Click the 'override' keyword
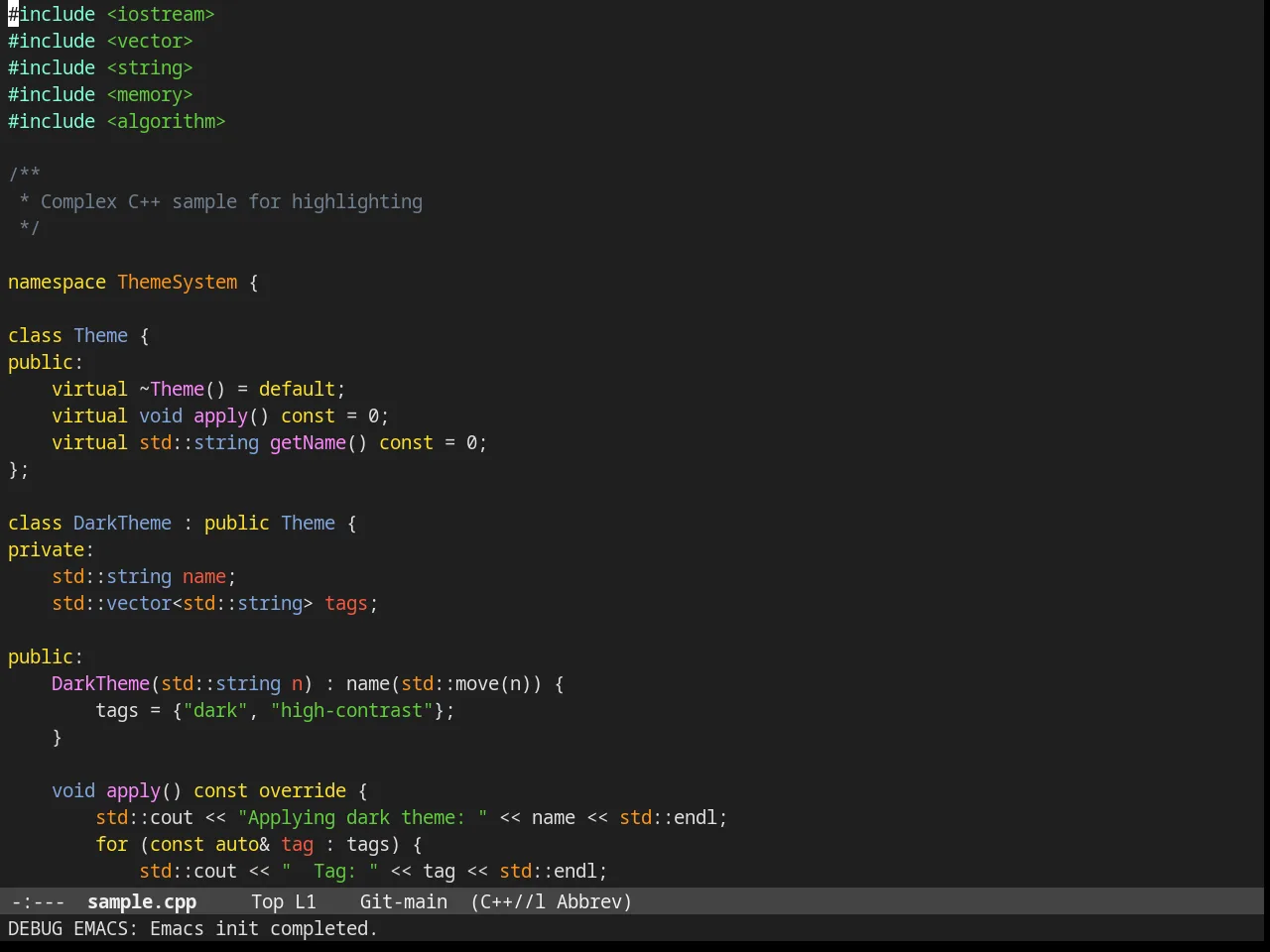 [x=303, y=790]
